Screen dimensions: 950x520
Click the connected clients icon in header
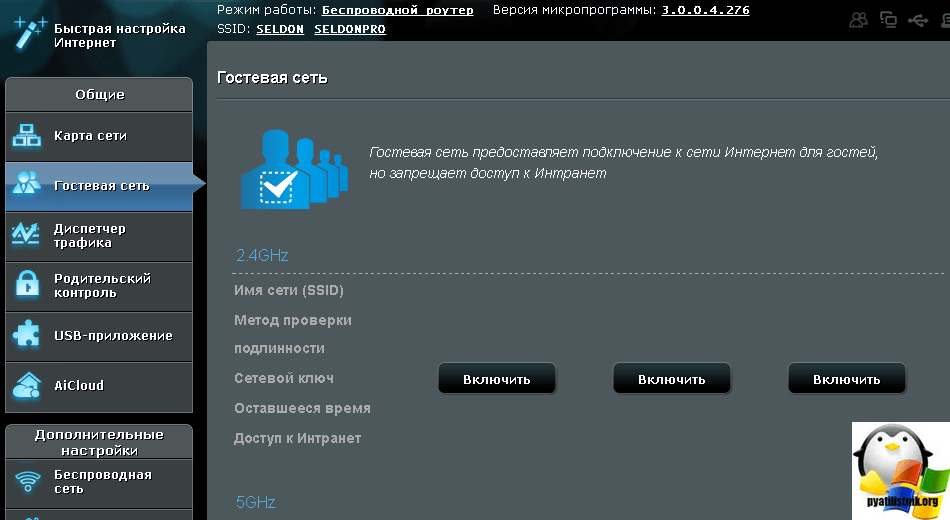pos(858,20)
